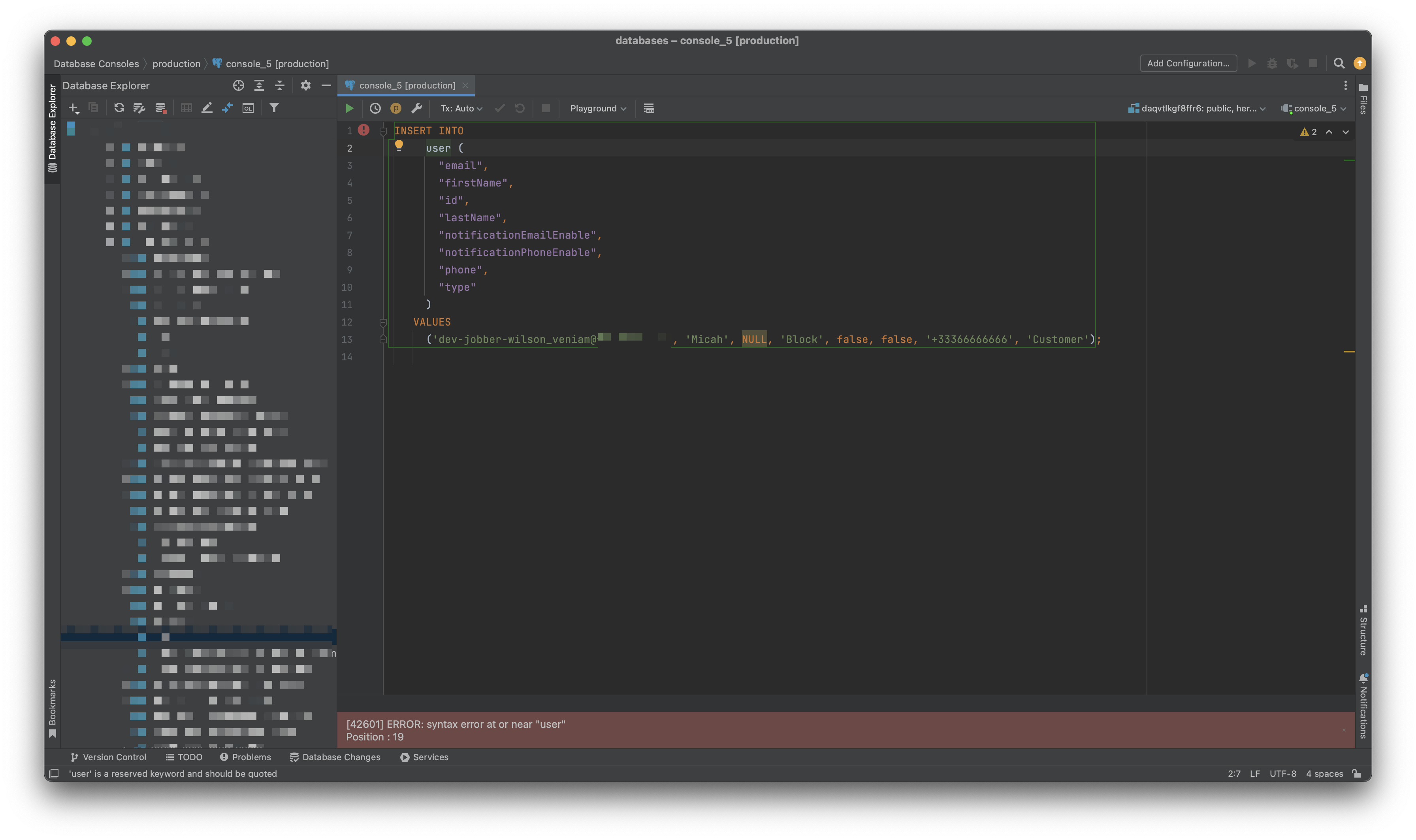Click the Add Configuration button

pos(1187,63)
